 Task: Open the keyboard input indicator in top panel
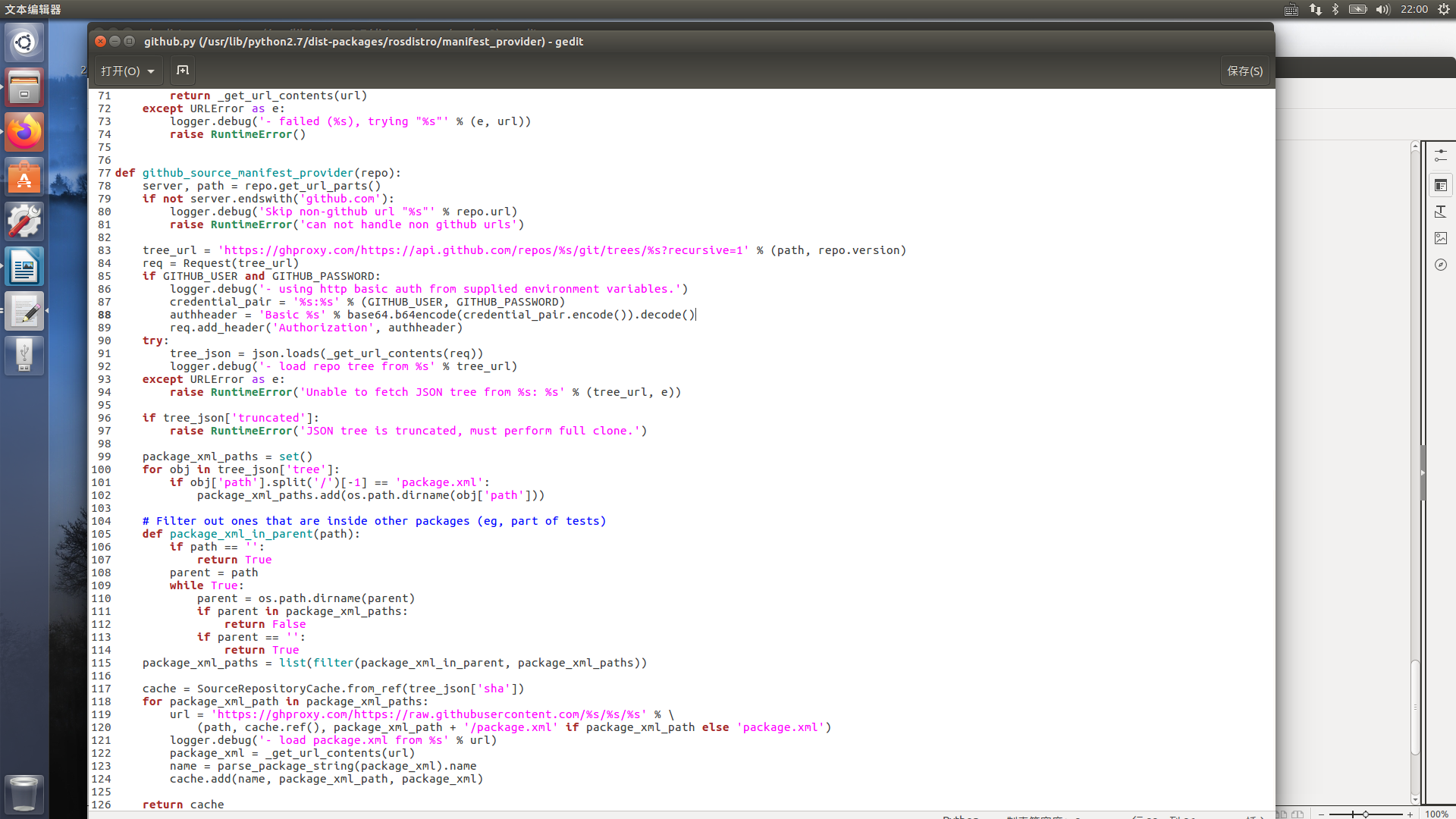click(1291, 9)
